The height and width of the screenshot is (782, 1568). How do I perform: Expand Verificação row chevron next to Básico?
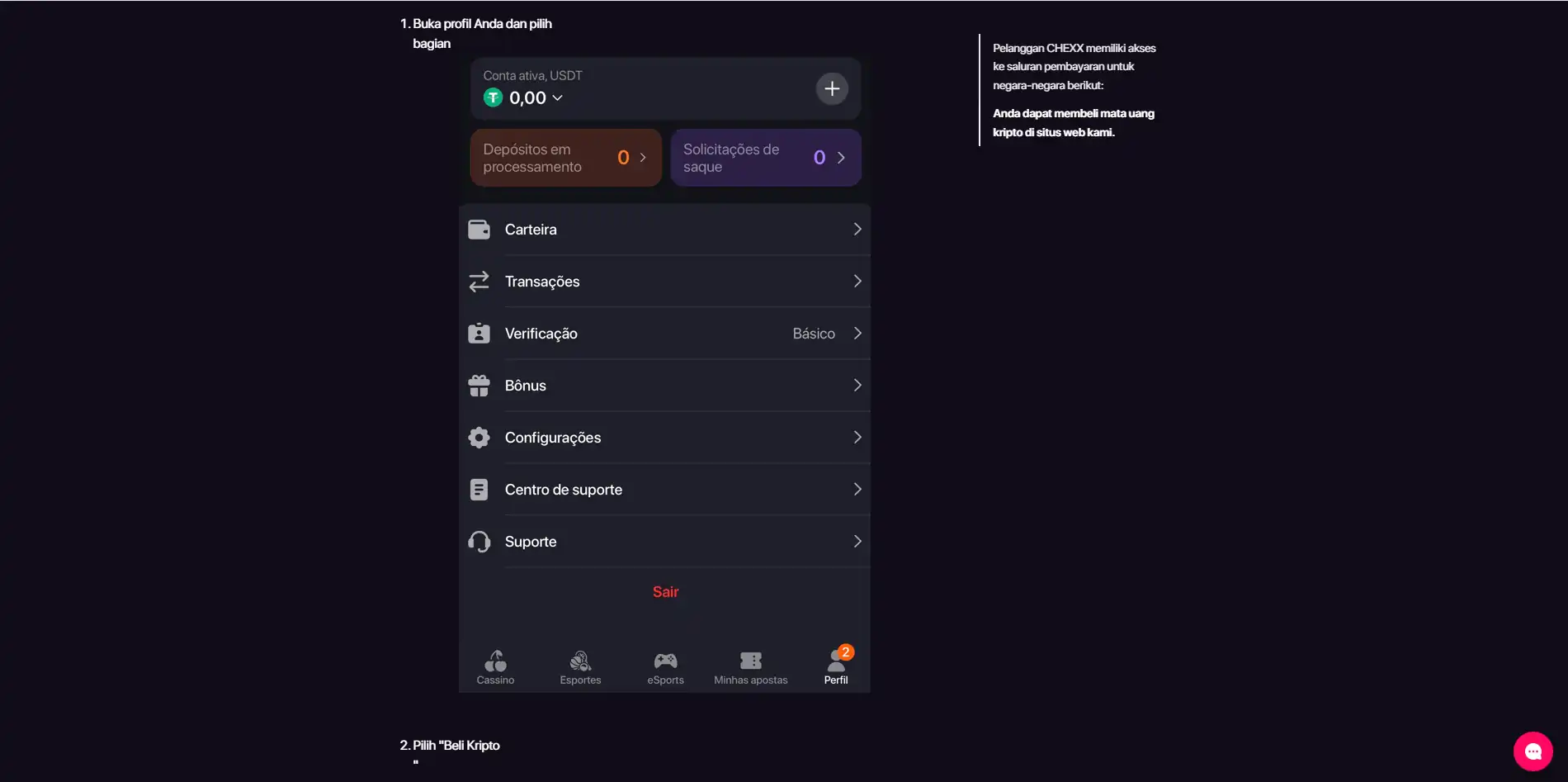[857, 334]
